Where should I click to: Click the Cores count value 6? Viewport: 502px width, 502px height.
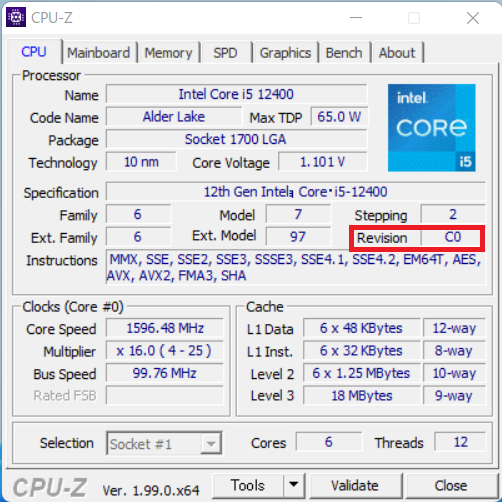coord(329,442)
